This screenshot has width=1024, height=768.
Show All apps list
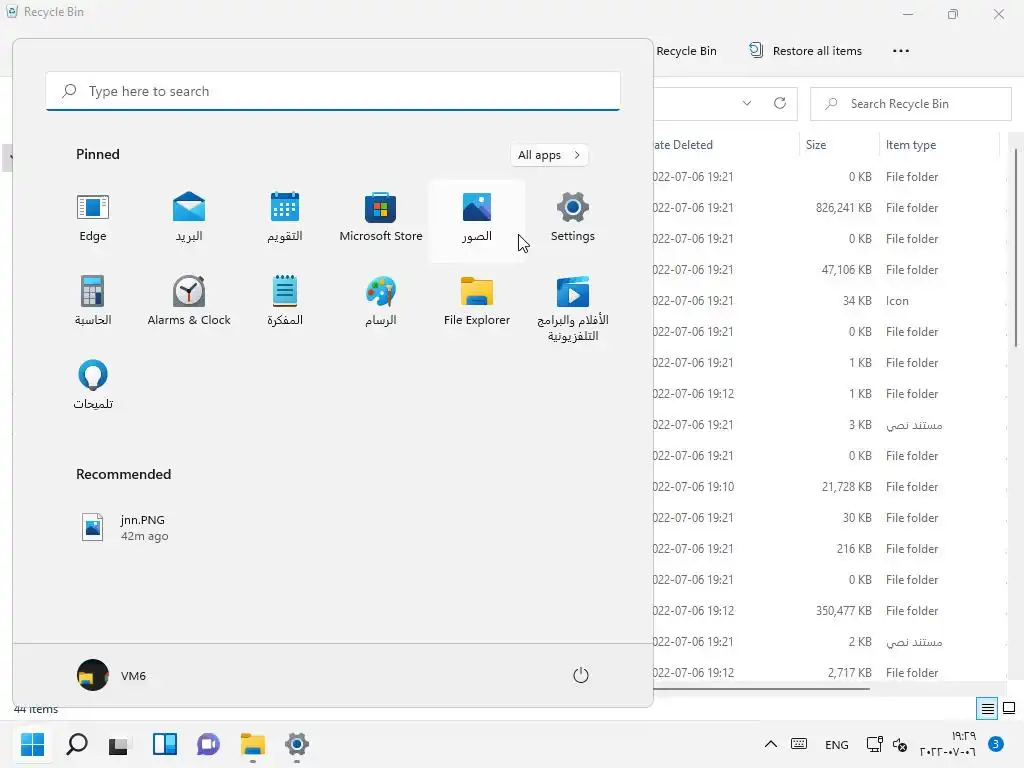coord(549,155)
